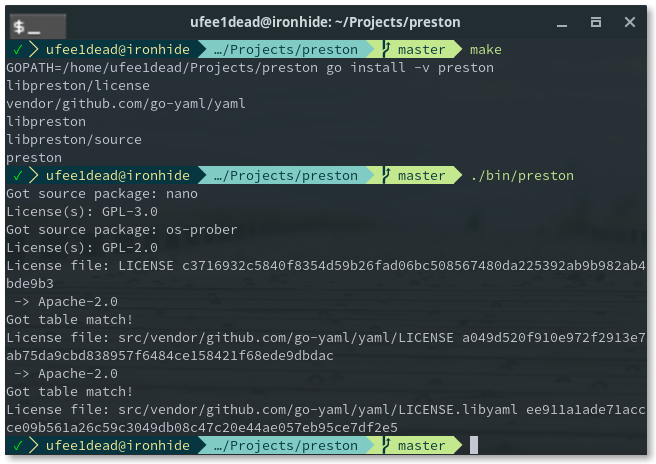Screen dimensions: 656x464
Task: Click the 'libpreston/source' output line
Action: click(x=74, y=140)
